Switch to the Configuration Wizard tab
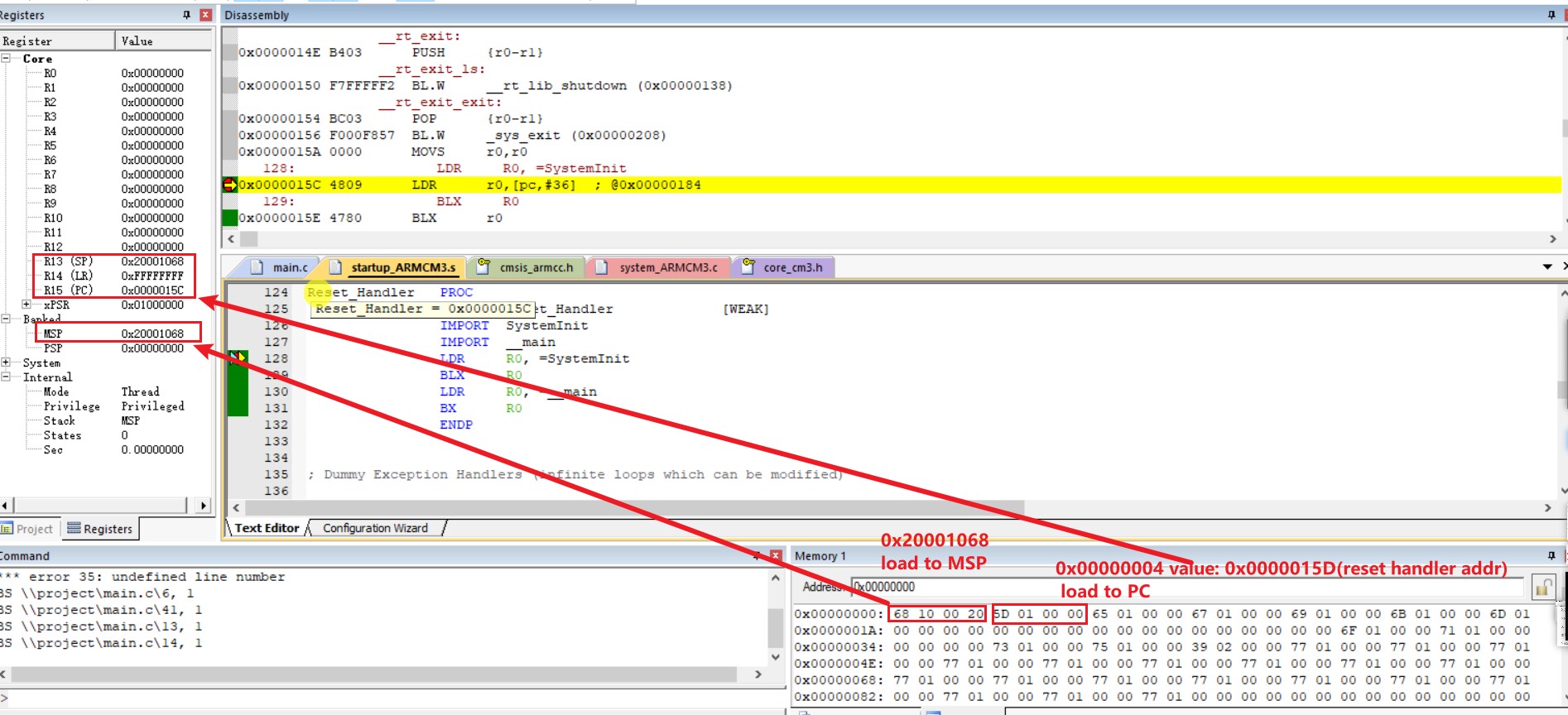This screenshot has width=1568, height=715. [x=375, y=528]
